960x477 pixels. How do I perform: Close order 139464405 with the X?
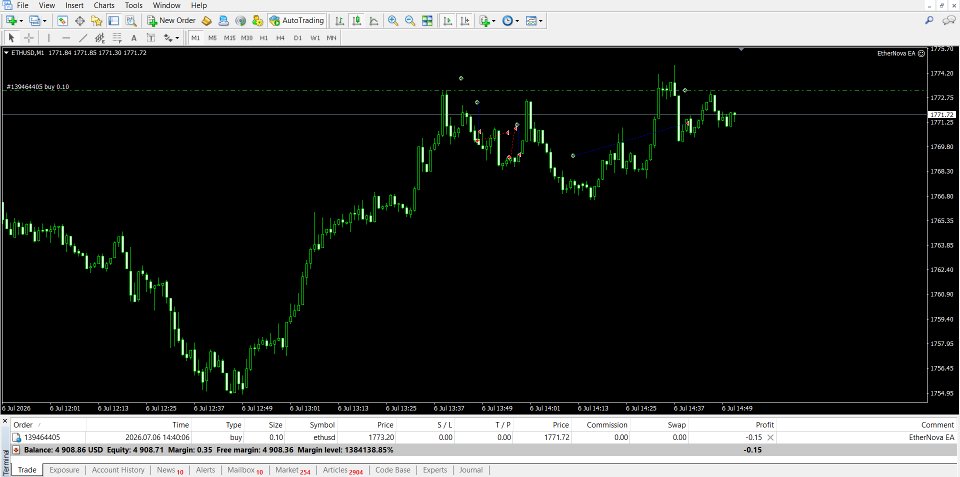click(770, 437)
